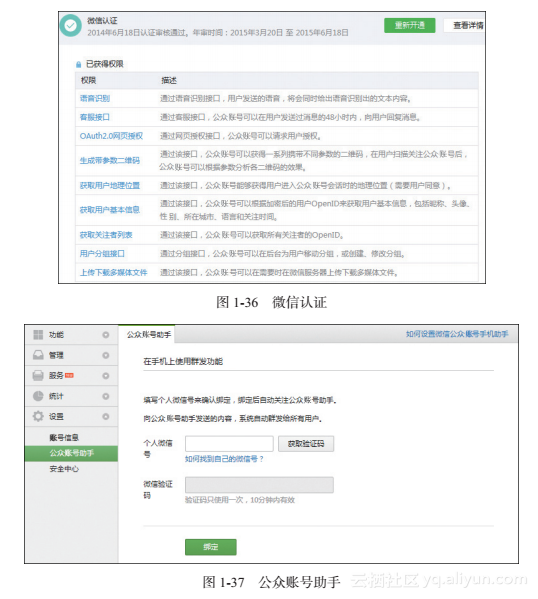Expand the 服务 menu section arrow
538x599 pixels.
coord(106,376)
